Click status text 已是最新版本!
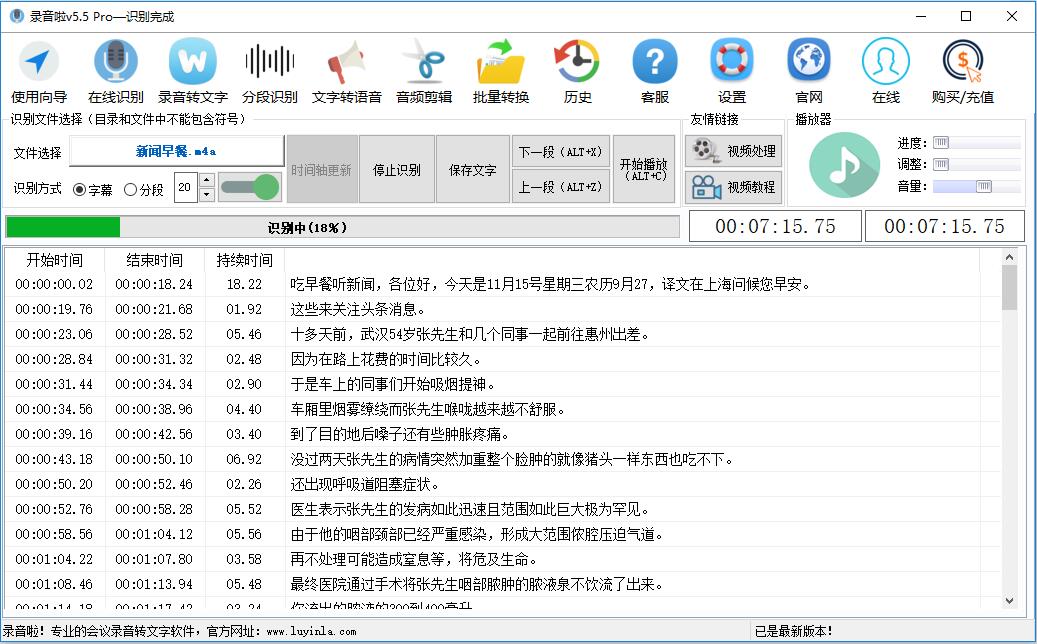1037x644 pixels. pos(794,631)
